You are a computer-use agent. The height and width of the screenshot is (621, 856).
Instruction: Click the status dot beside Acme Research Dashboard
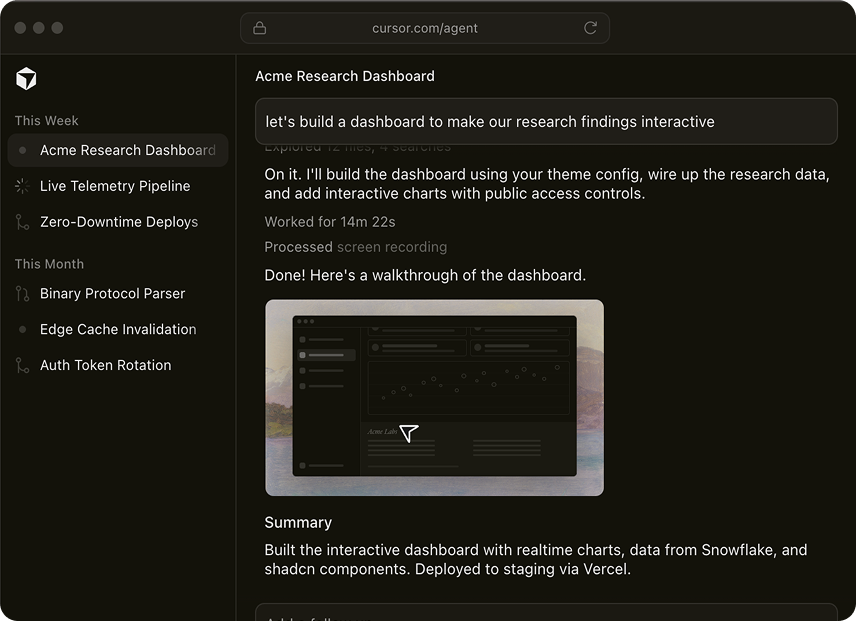[x=23, y=151]
